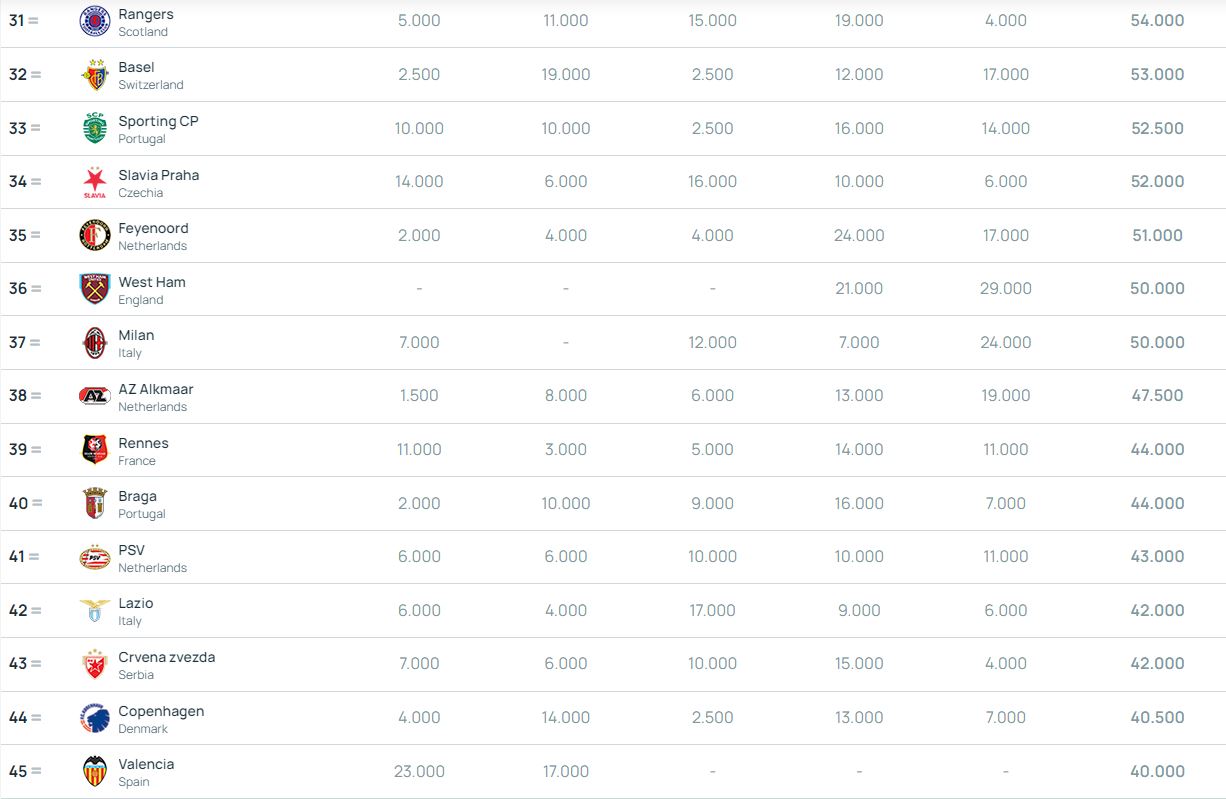Click the Basel club crest
This screenshot has height=799, width=1226.
(x=95, y=75)
